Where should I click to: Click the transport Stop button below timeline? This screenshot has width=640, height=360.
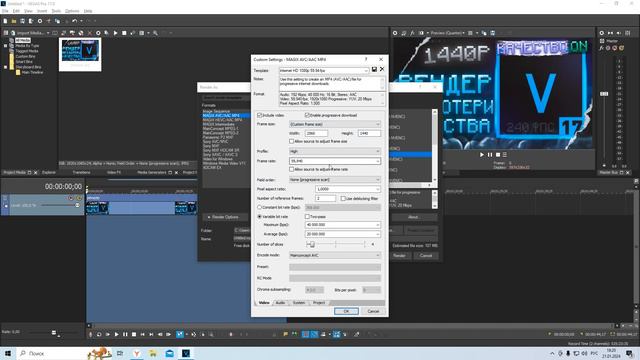[x=134, y=334]
